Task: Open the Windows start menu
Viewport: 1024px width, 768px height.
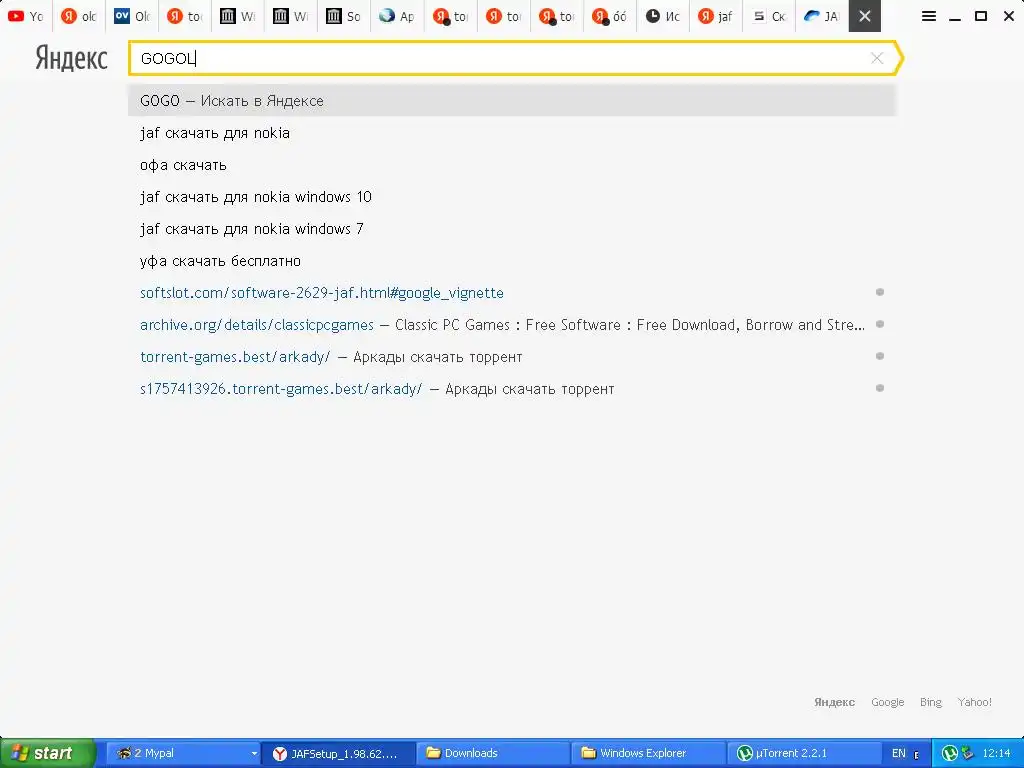Action: (47, 753)
